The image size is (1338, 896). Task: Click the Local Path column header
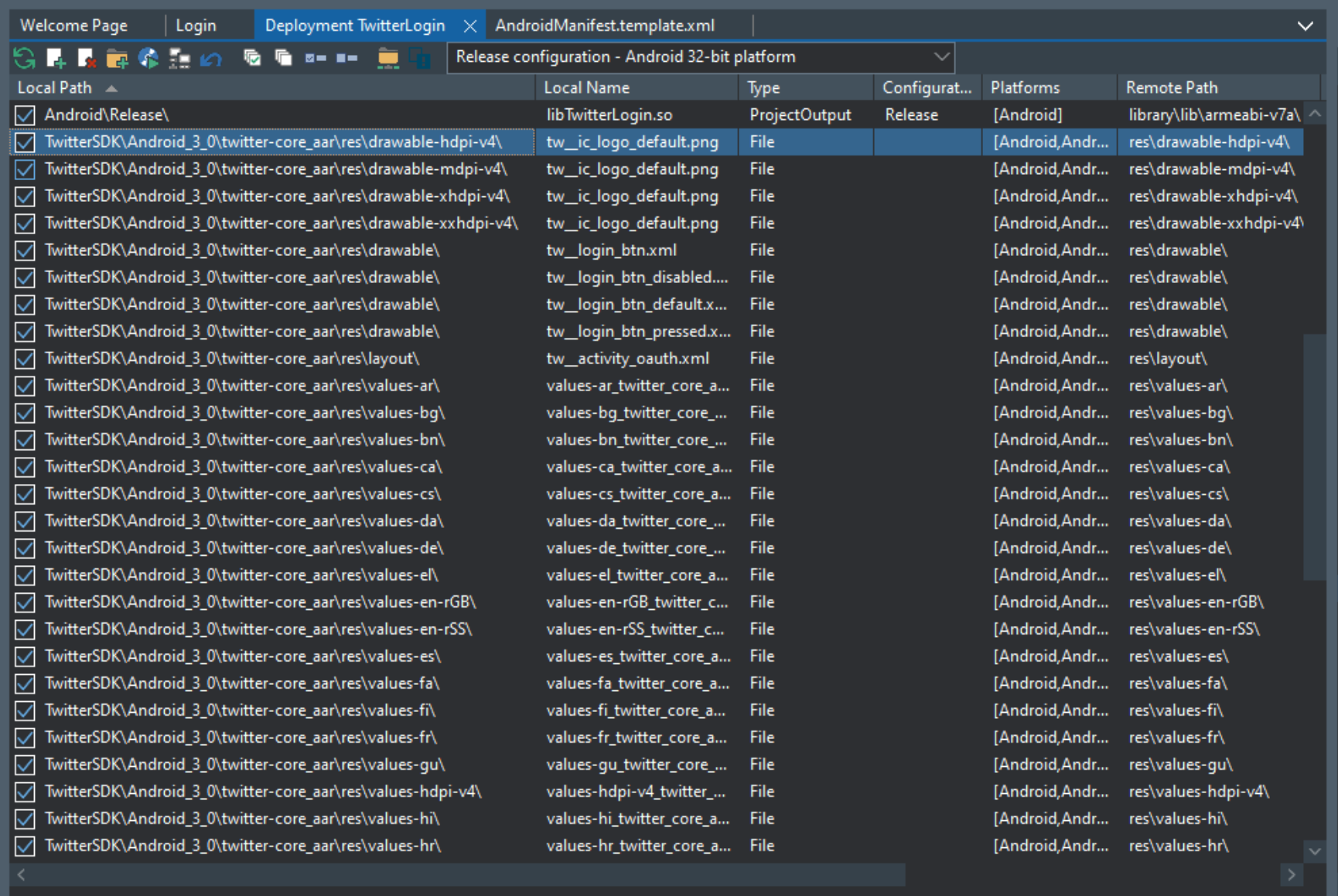pos(272,87)
